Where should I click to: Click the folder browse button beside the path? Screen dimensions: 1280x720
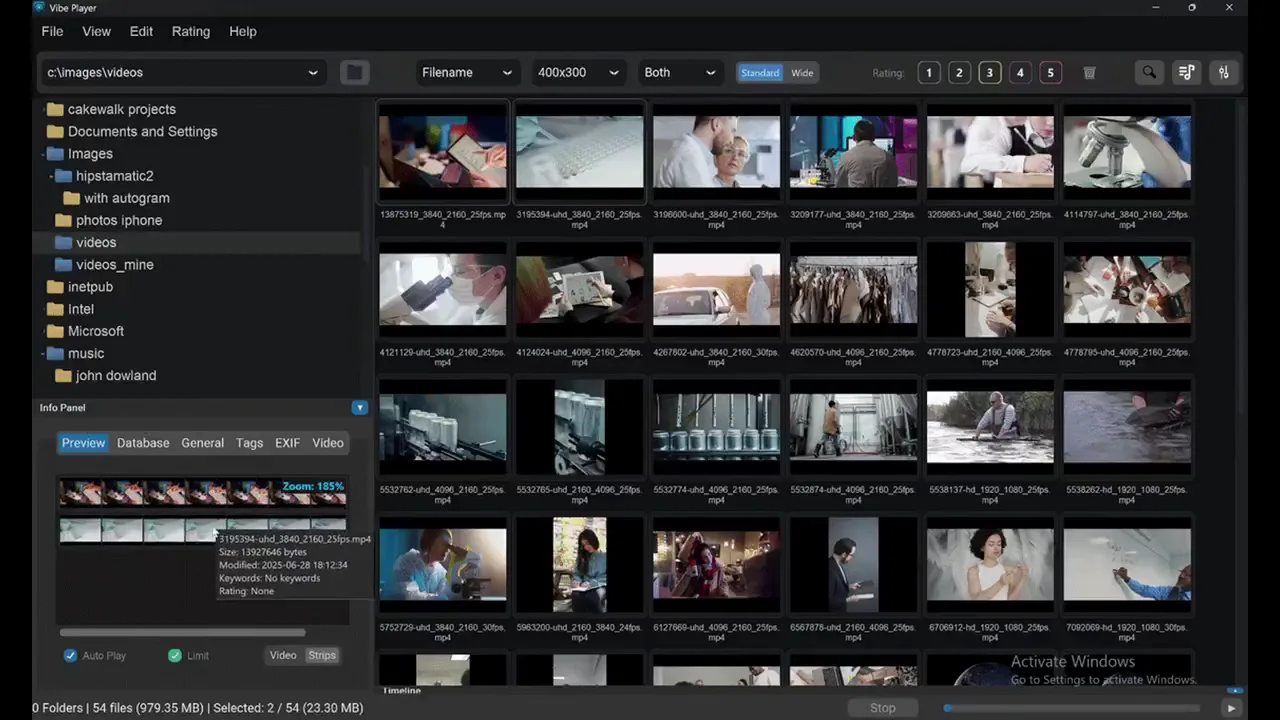354,72
